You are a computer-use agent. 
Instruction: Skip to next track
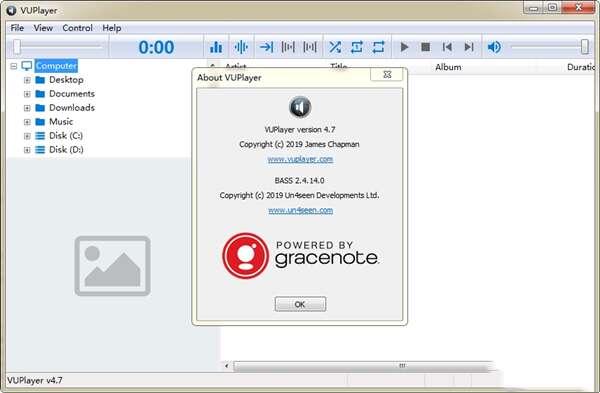pos(469,47)
